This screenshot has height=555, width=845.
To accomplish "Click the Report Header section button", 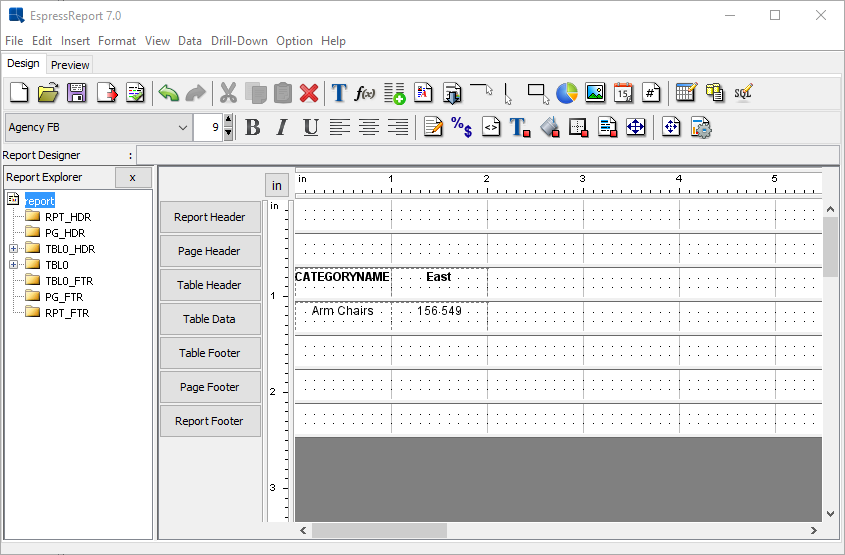I will tap(210, 217).
